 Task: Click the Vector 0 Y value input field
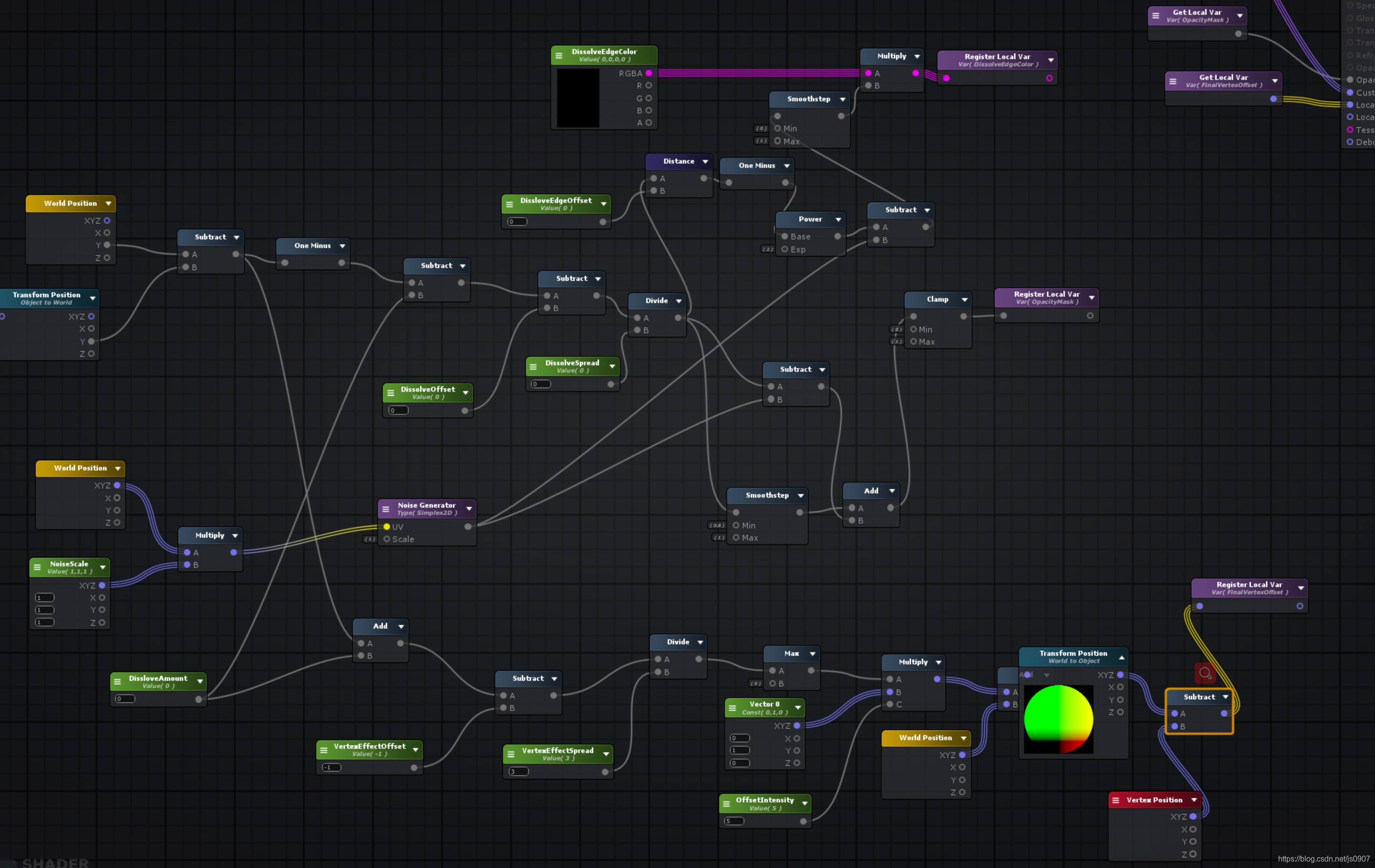click(x=740, y=751)
